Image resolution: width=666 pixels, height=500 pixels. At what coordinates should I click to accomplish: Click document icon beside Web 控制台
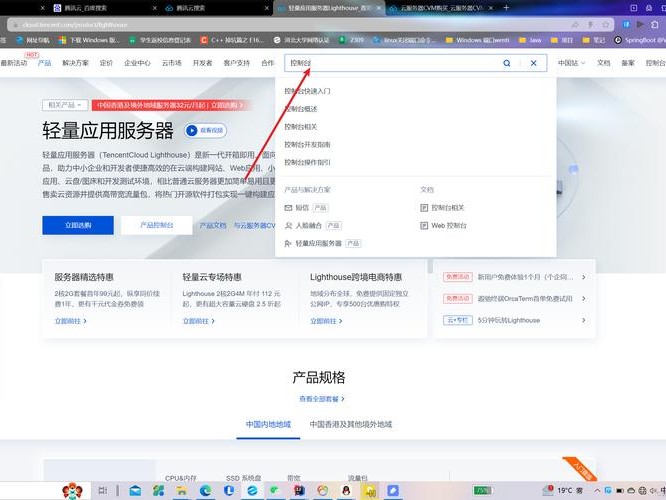[424, 226]
